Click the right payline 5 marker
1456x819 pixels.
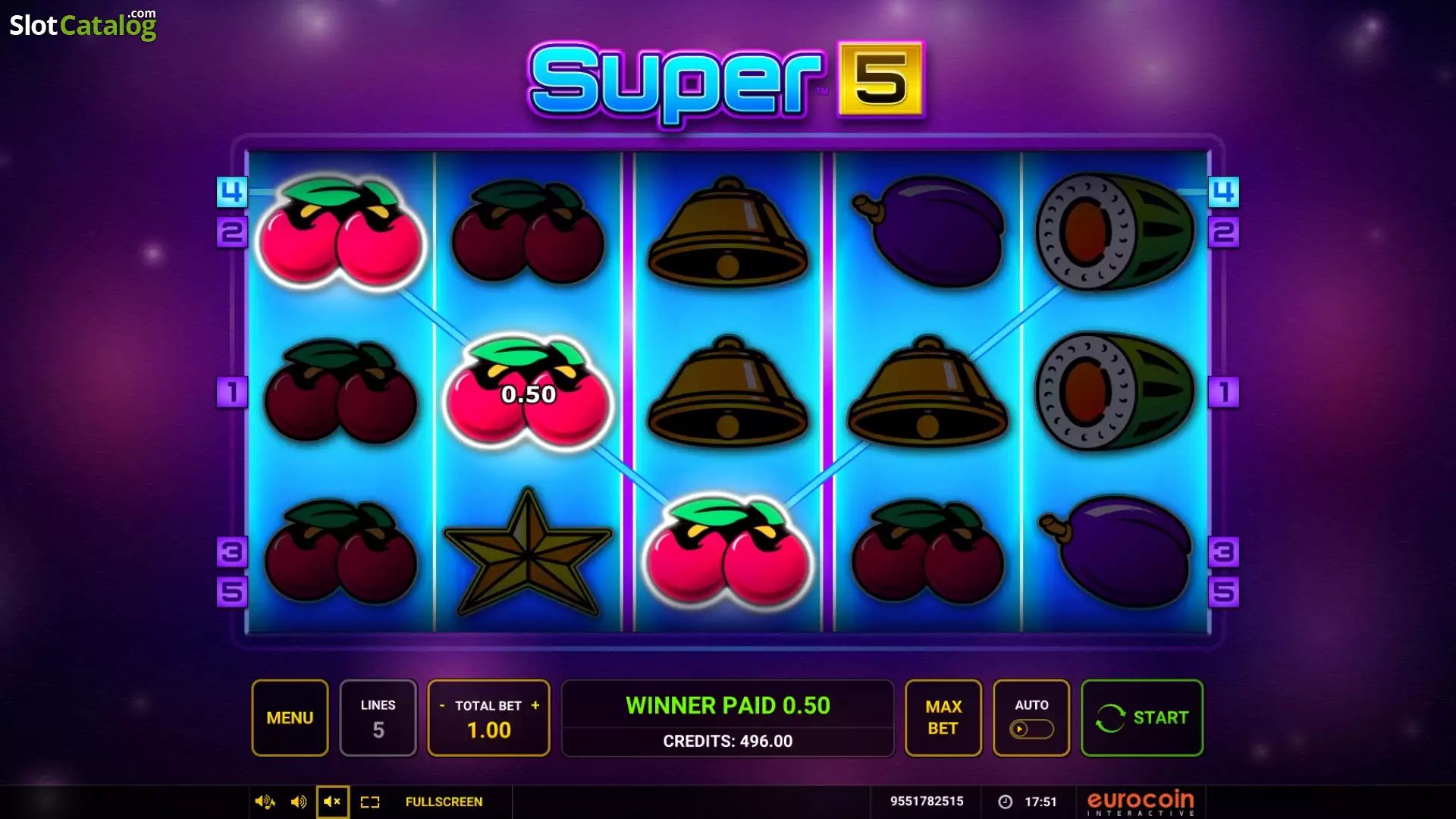pos(1223,591)
